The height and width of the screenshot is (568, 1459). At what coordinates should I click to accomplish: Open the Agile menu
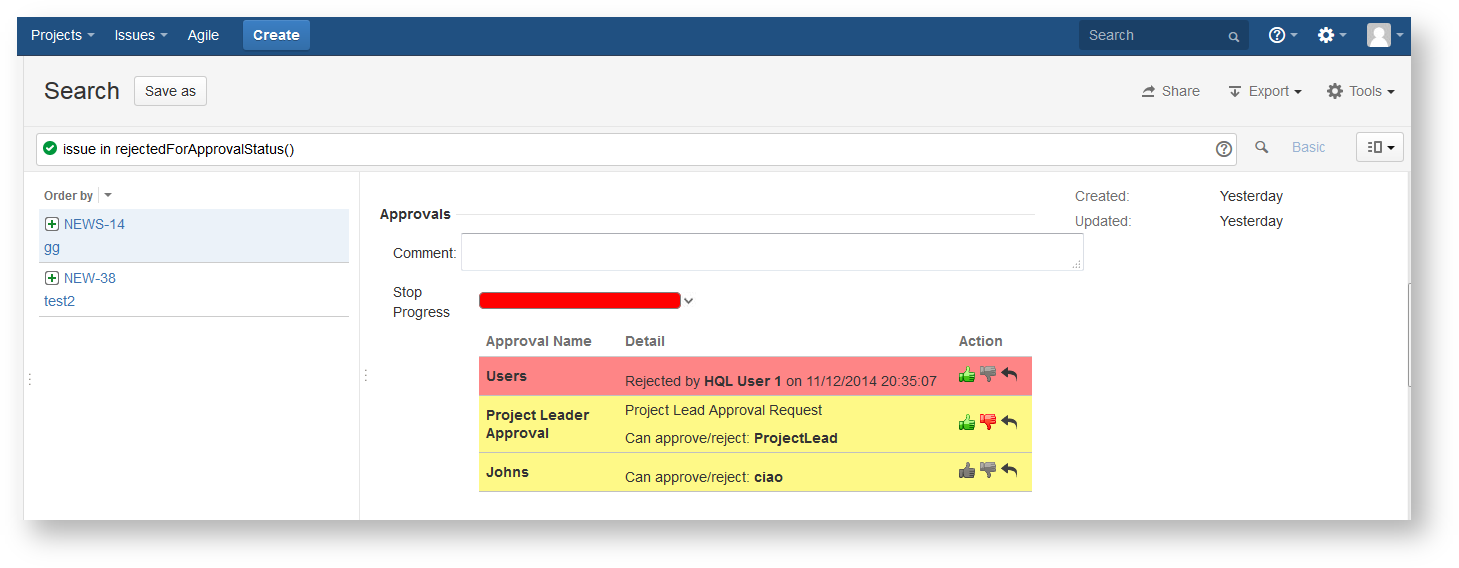[x=203, y=35]
